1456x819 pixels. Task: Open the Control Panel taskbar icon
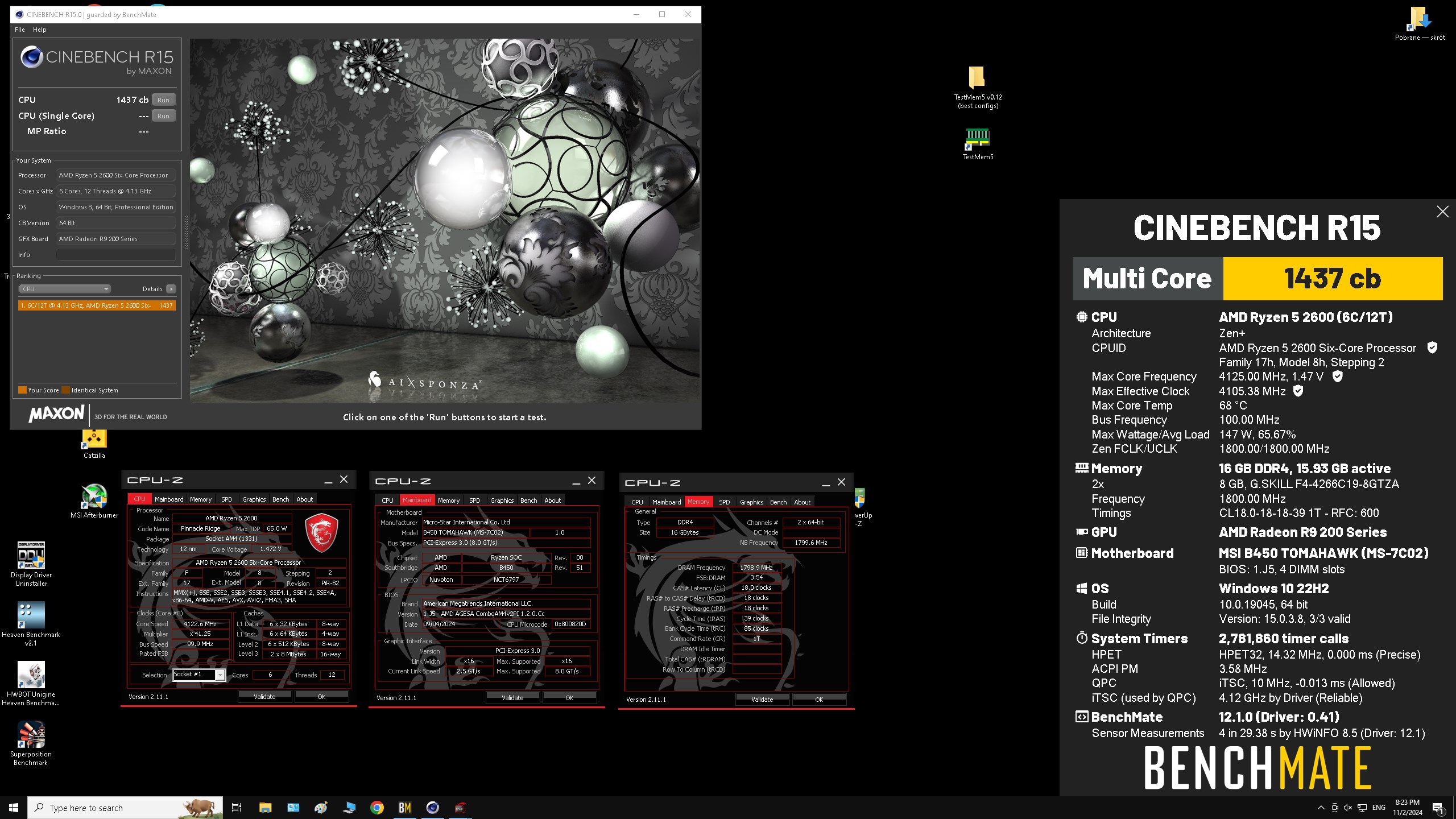click(293, 808)
